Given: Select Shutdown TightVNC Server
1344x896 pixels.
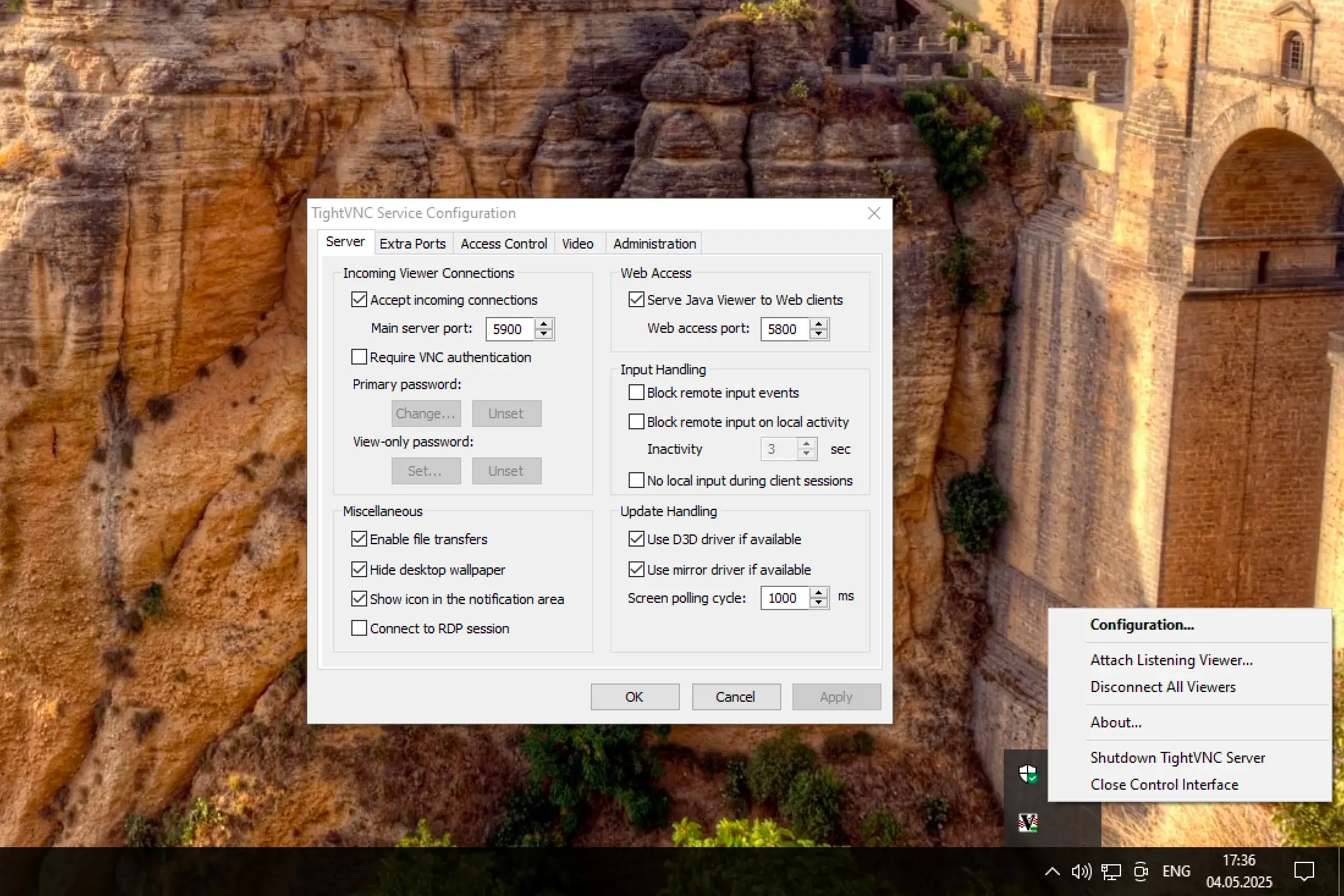Looking at the screenshot, I should [1189, 758].
